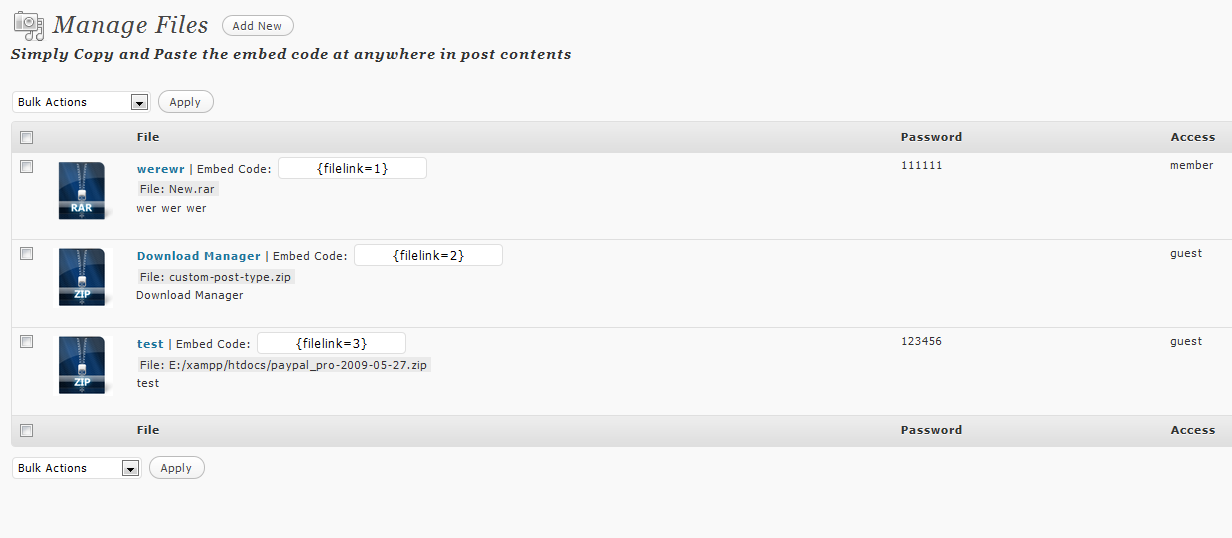Click the ZIP icon for test file
The width and height of the screenshot is (1232, 538).
(x=82, y=365)
